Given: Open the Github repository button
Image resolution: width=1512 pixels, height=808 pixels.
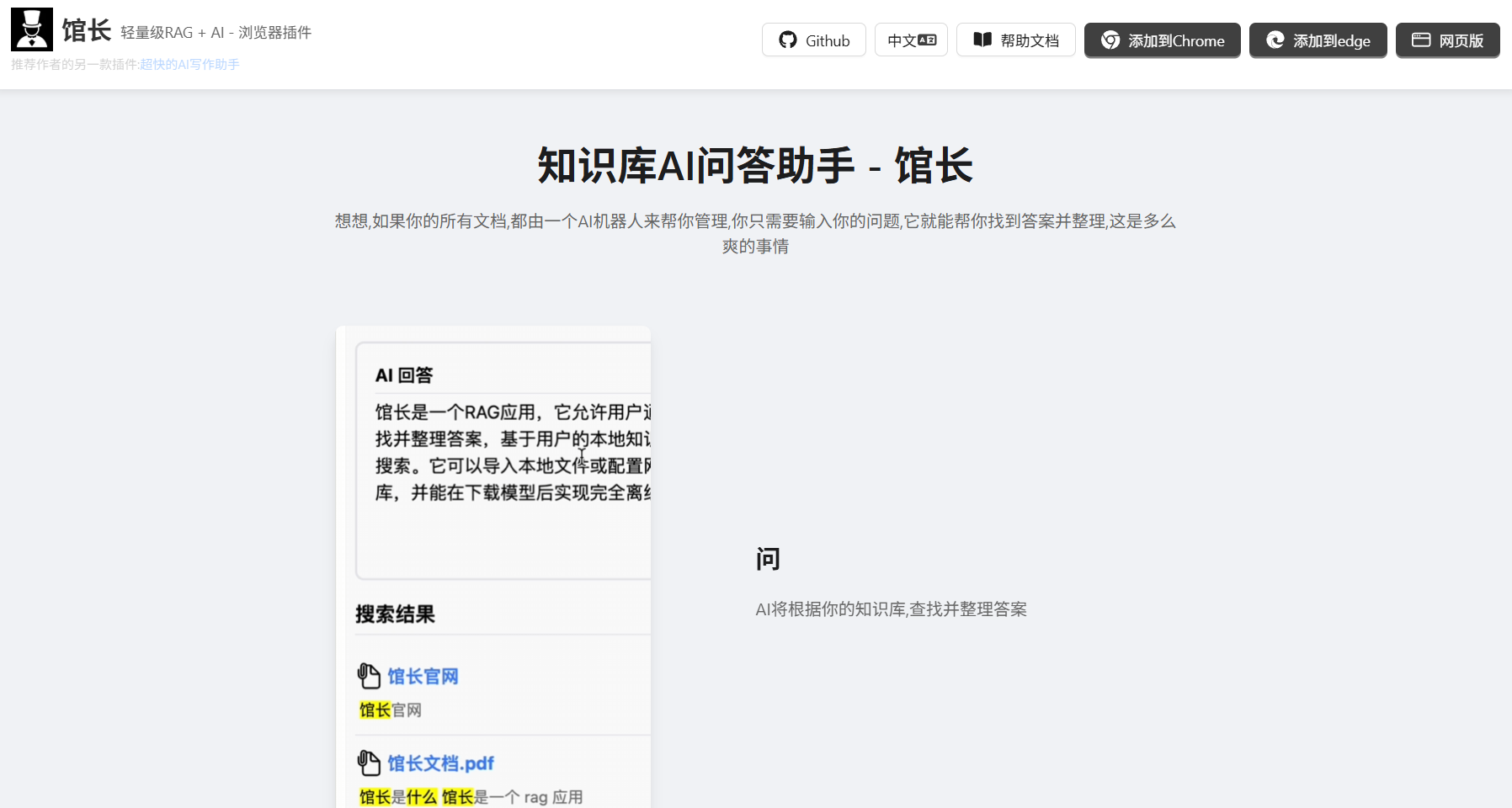Looking at the screenshot, I should tap(814, 40).
